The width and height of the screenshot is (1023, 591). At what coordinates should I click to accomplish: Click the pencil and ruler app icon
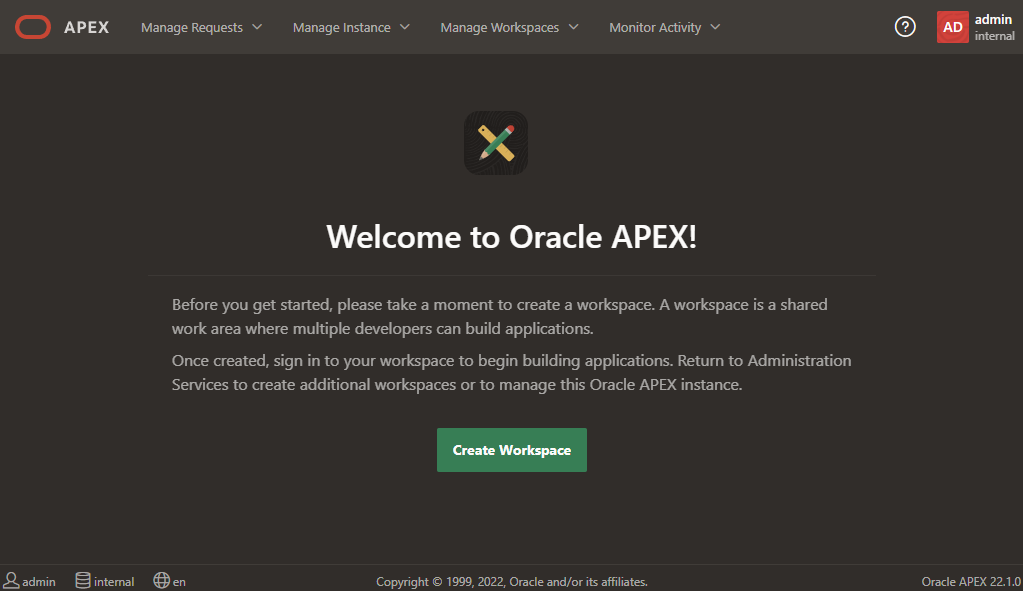point(496,143)
